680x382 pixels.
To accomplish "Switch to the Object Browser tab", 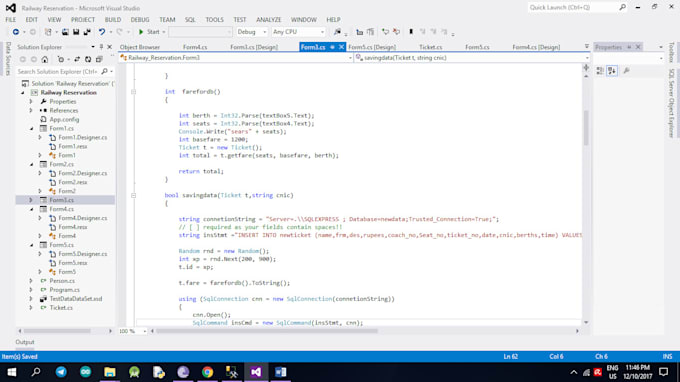I will [140, 47].
